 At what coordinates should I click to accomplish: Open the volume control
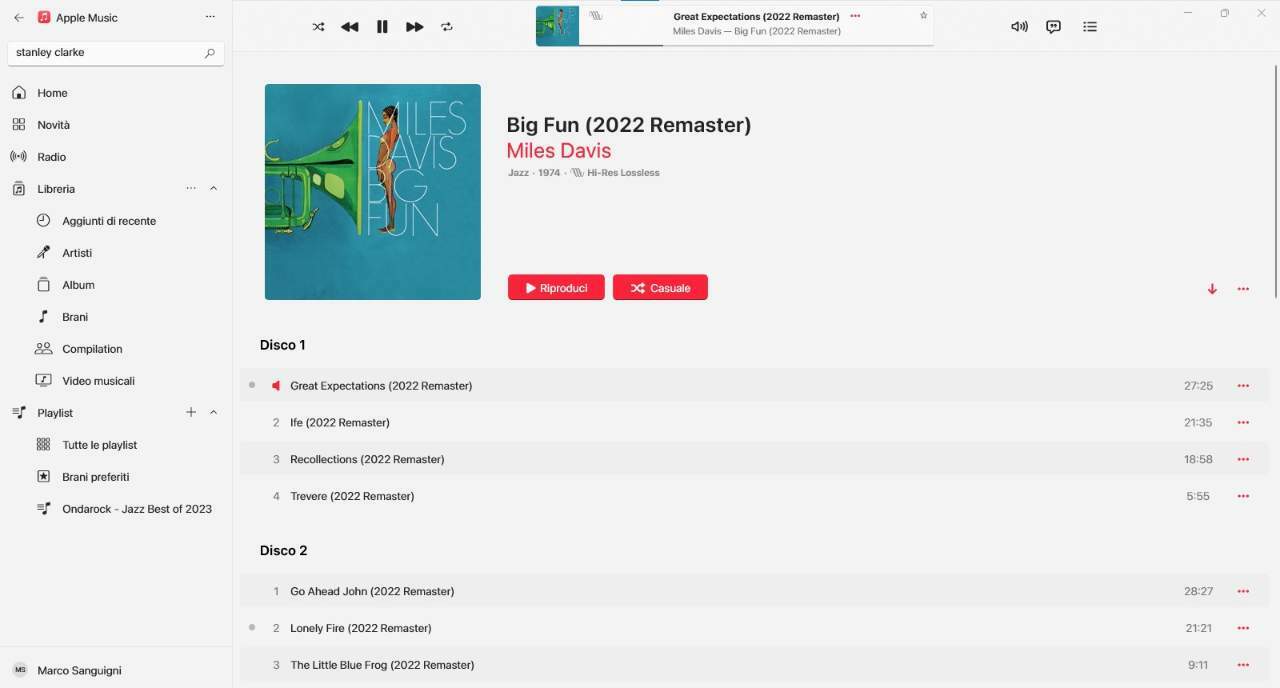click(1019, 27)
